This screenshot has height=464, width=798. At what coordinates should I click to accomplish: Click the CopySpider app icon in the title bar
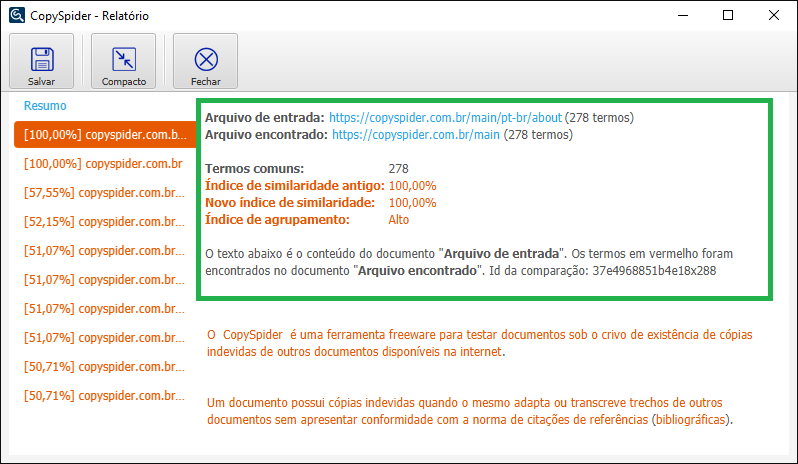click(17, 15)
